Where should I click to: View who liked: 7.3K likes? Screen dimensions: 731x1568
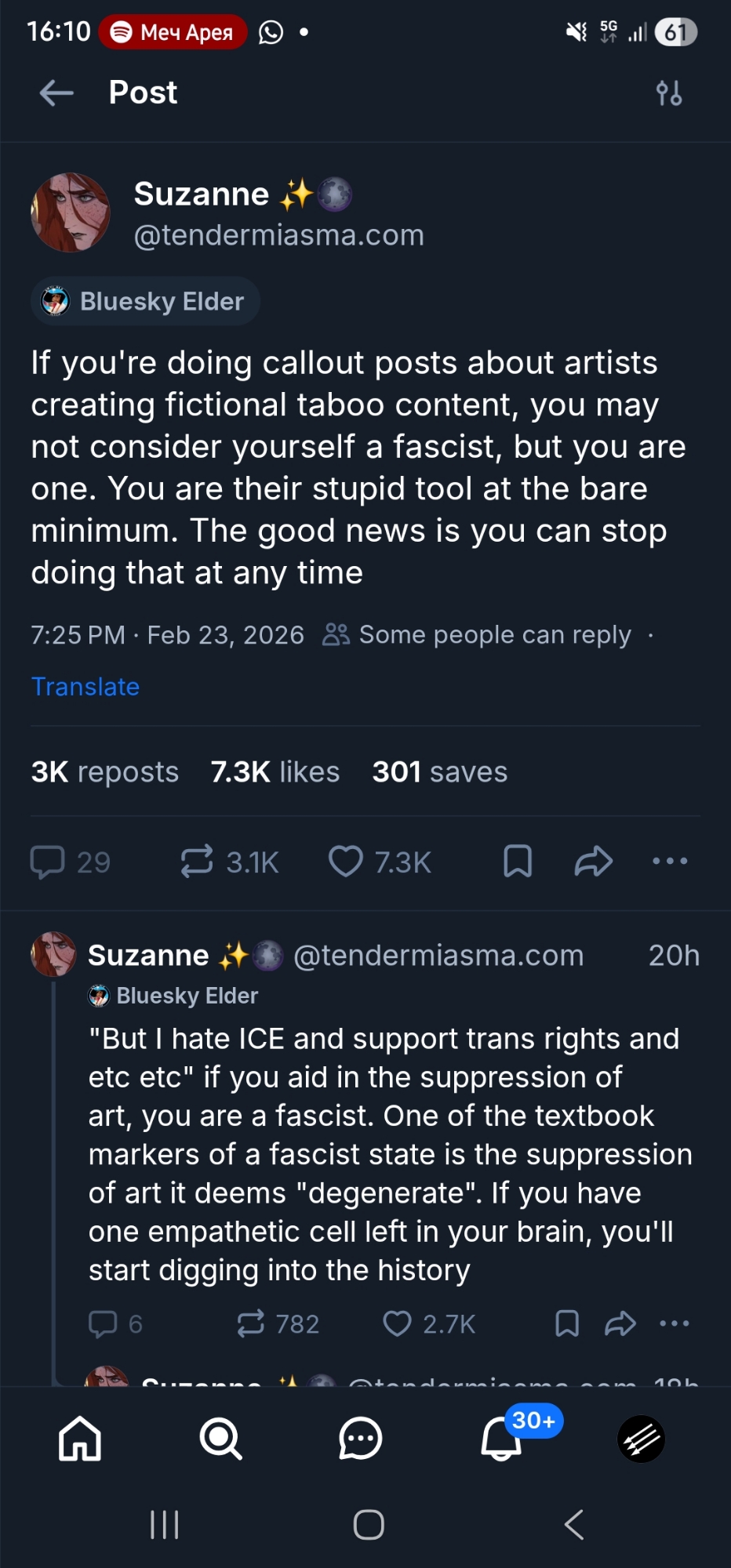[275, 772]
